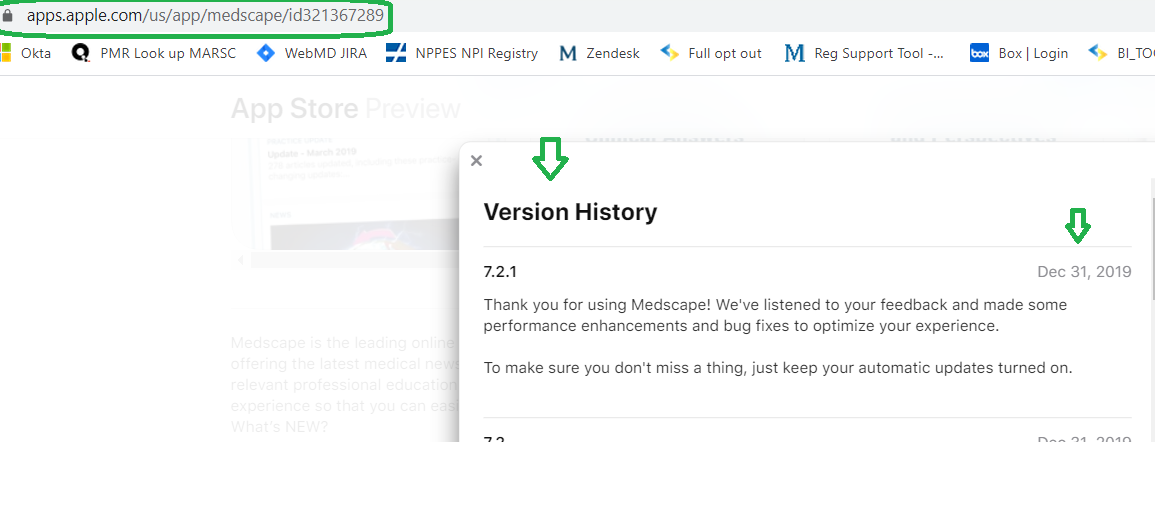This screenshot has height=508, width=1155.
Task: Click the Version History heading
Action: [x=570, y=212]
